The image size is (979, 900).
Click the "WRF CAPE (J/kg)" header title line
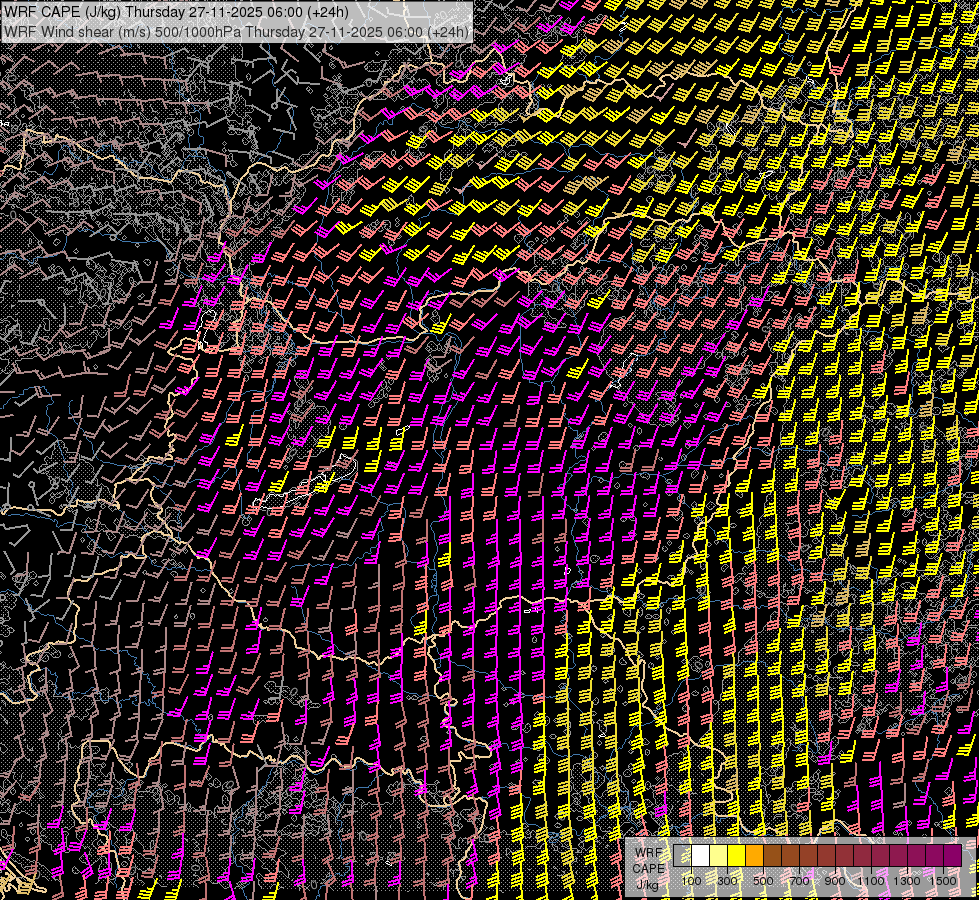pos(60,11)
